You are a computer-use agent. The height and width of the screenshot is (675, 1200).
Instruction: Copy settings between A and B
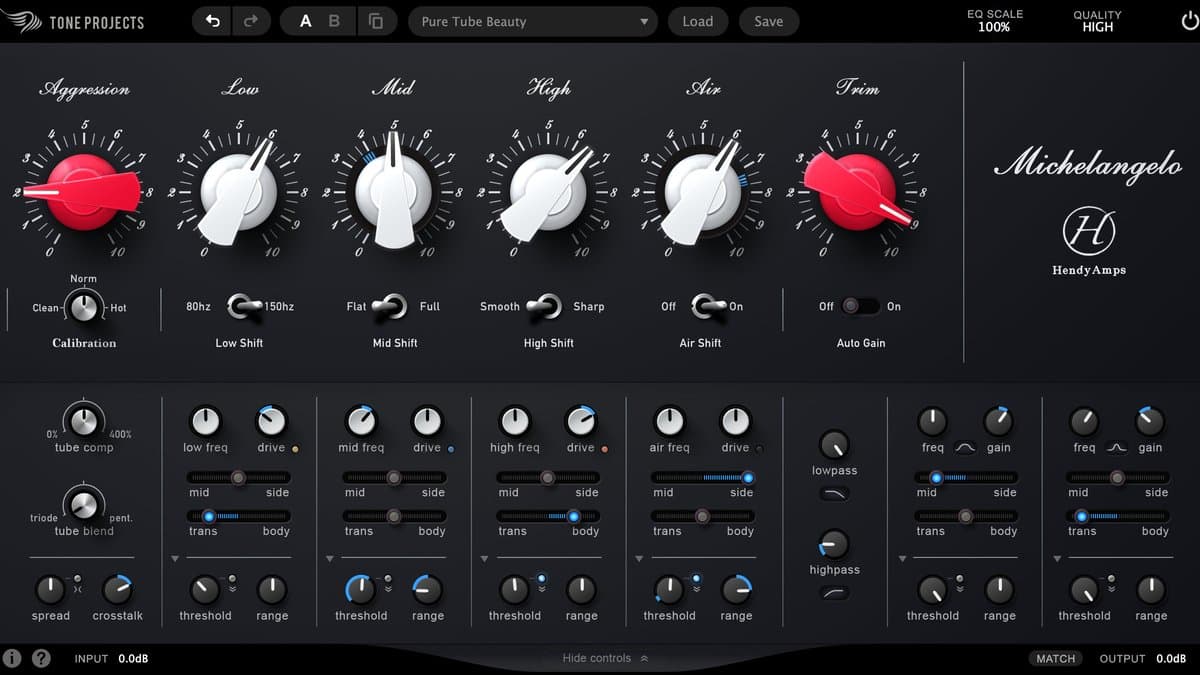point(376,21)
